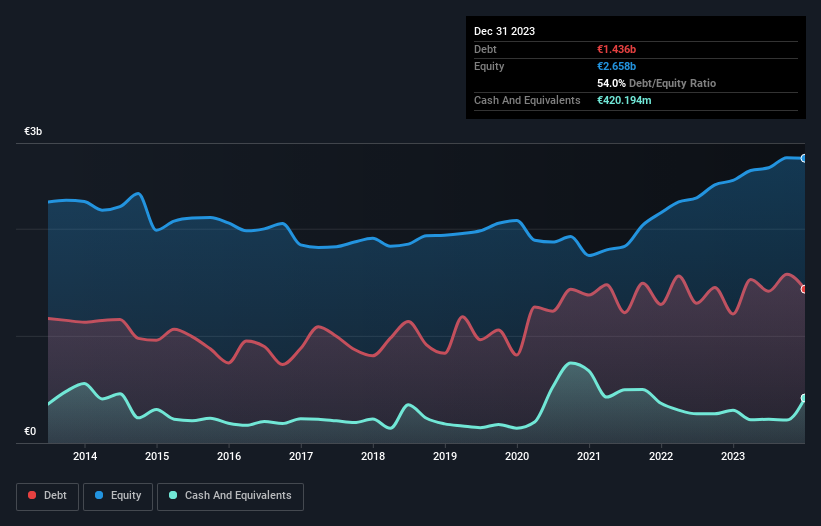Image resolution: width=821 pixels, height=526 pixels.
Task: Click the 2017 x-axis label
Action: tap(301, 456)
